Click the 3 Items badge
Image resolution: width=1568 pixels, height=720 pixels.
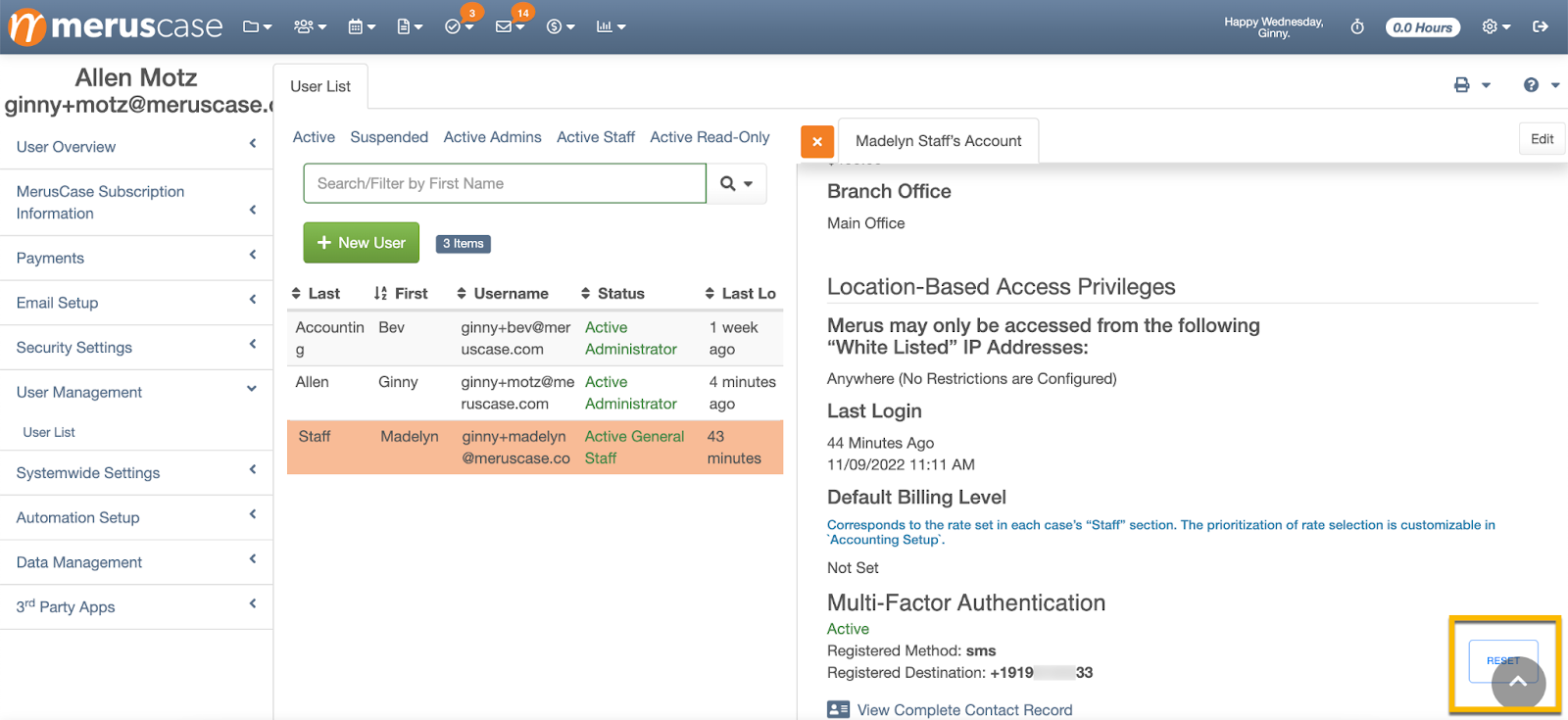point(464,244)
